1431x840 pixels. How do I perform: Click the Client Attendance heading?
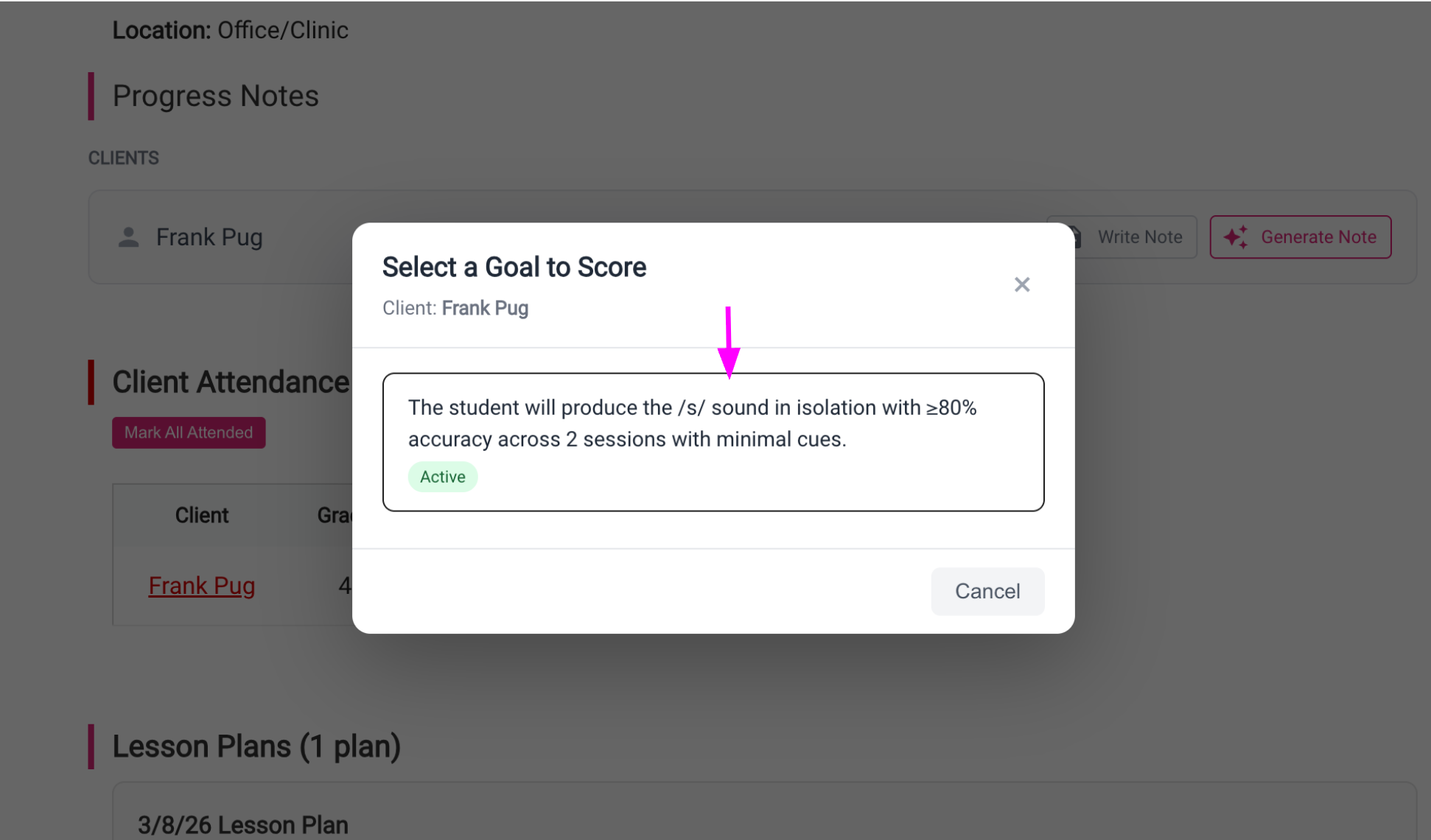[x=230, y=382]
